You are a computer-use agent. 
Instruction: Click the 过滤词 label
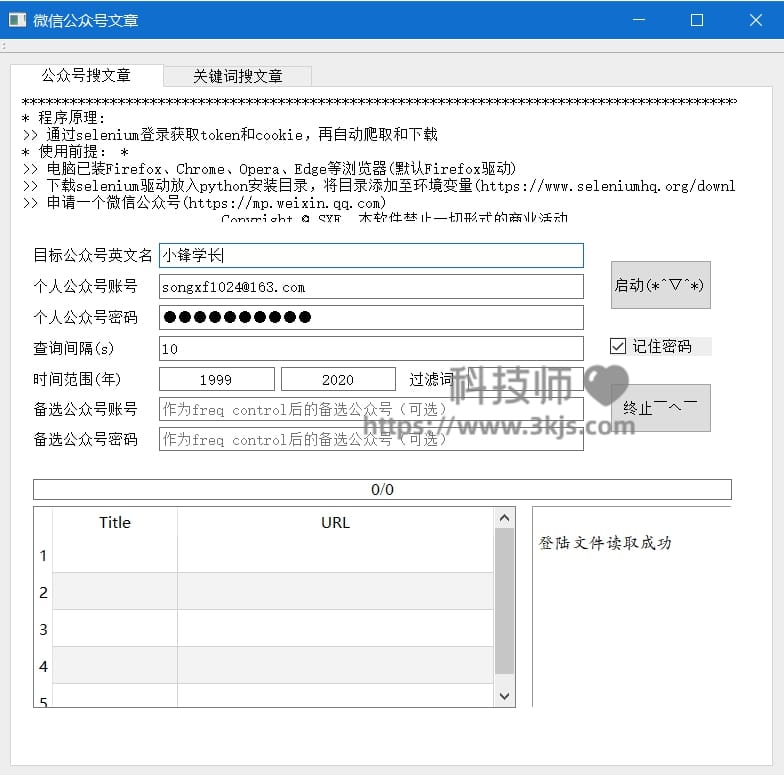(x=431, y=380)
